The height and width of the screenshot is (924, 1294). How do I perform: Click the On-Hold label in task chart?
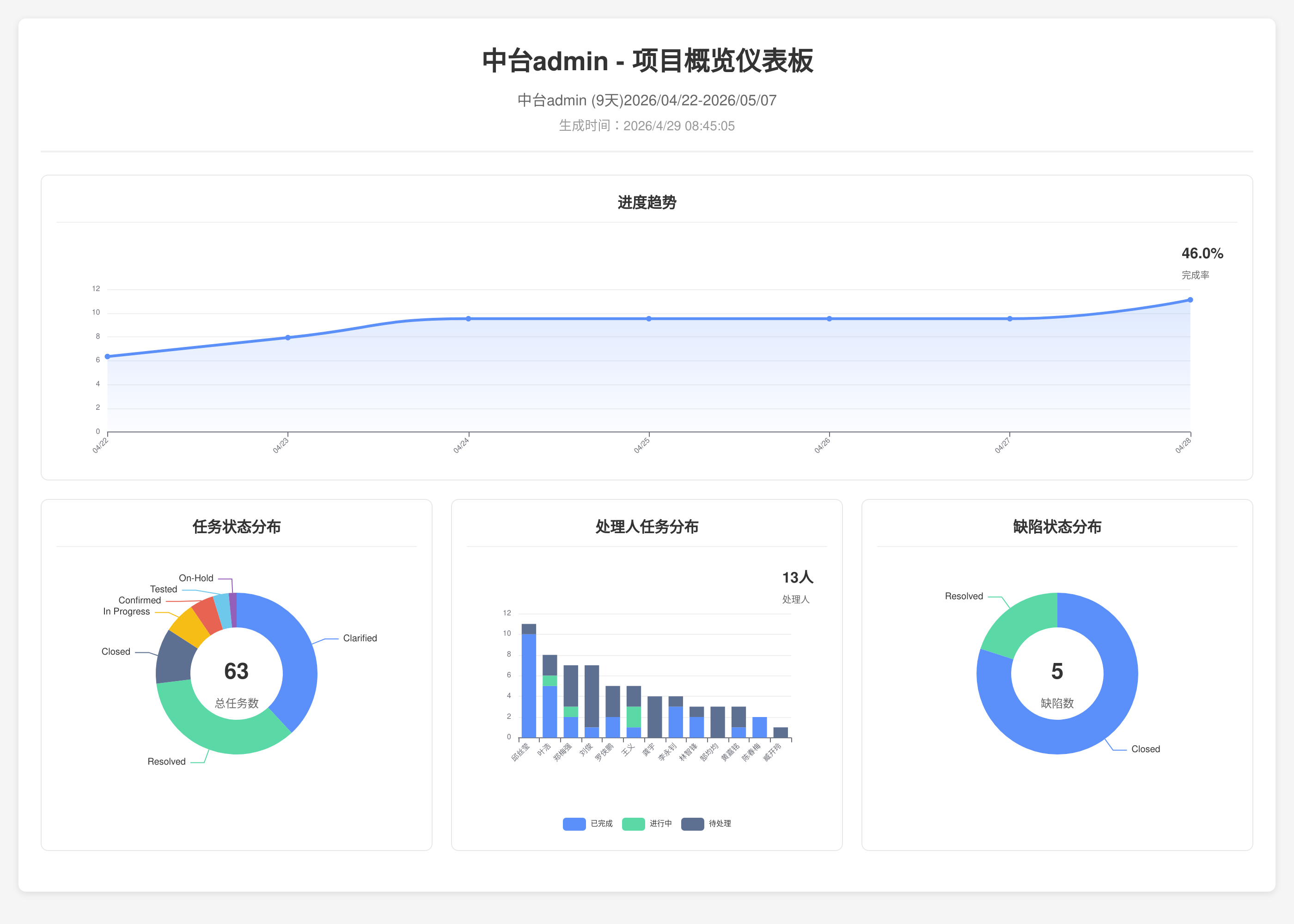[196, 578]
